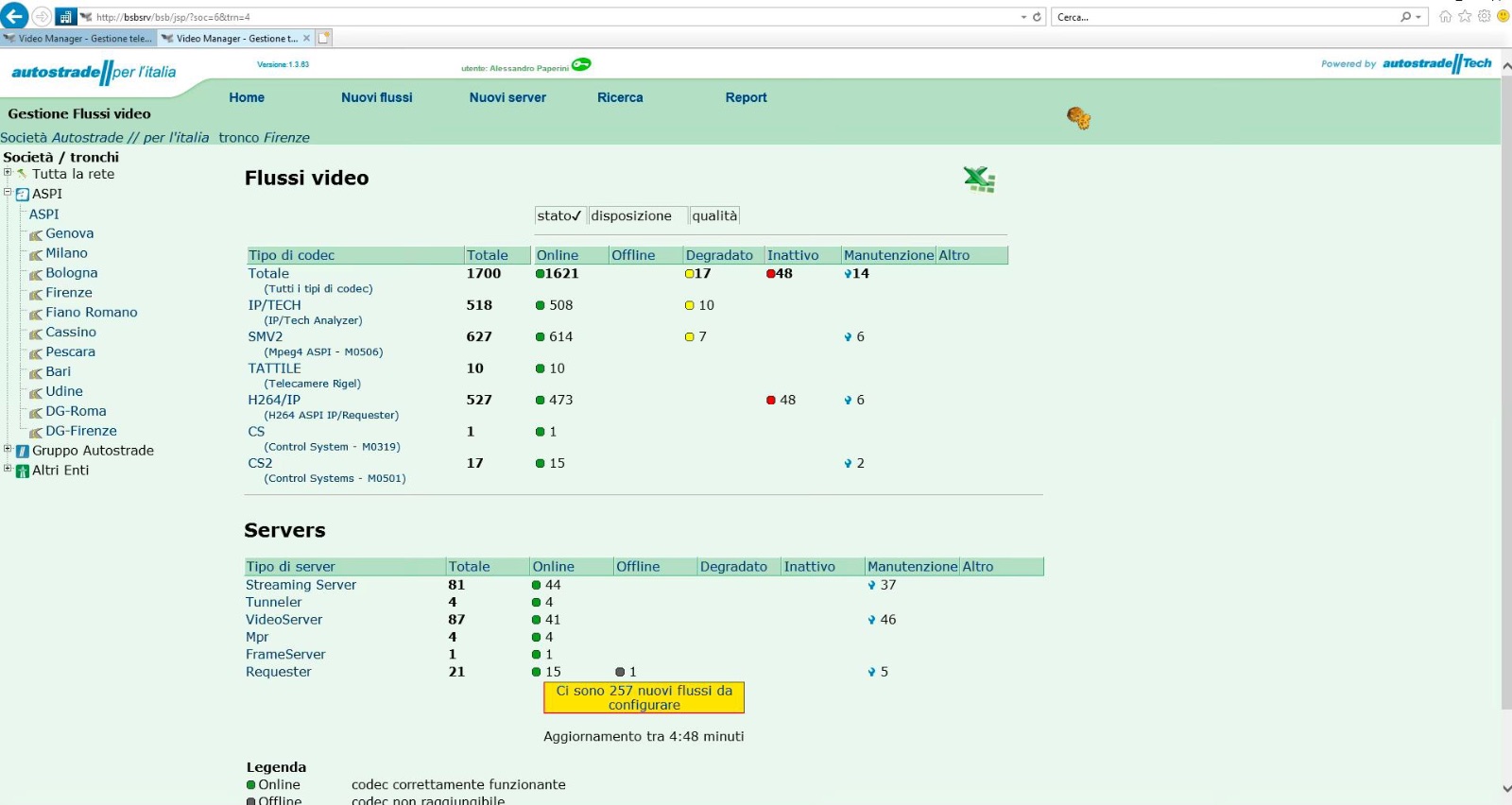Image resolution: width=1512 pixels, height=805 pixels.
Task: Open the Streaming Server link
Action: click(x=301, y=585)
